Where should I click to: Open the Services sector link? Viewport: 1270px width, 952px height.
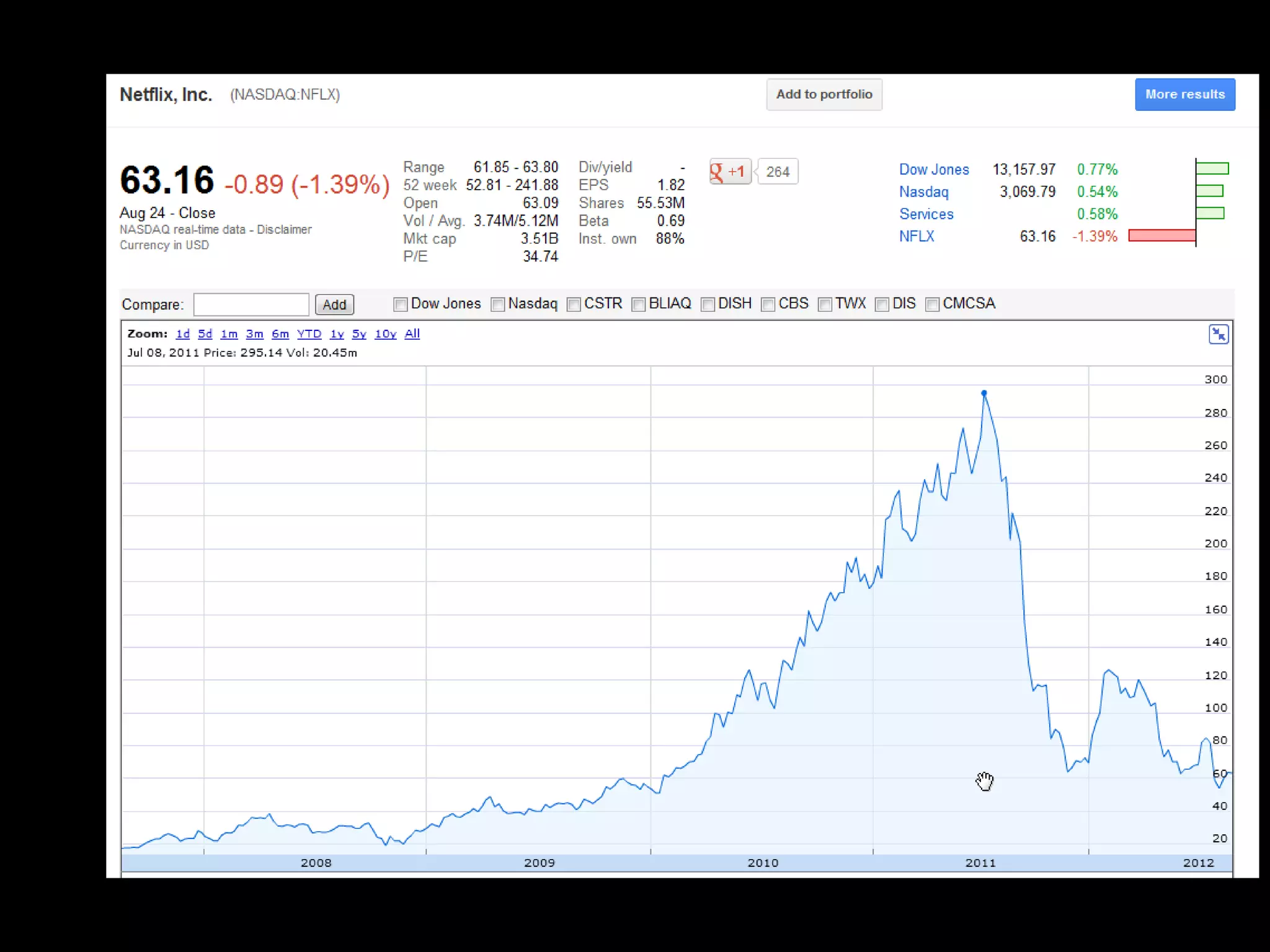coord(926,214)
